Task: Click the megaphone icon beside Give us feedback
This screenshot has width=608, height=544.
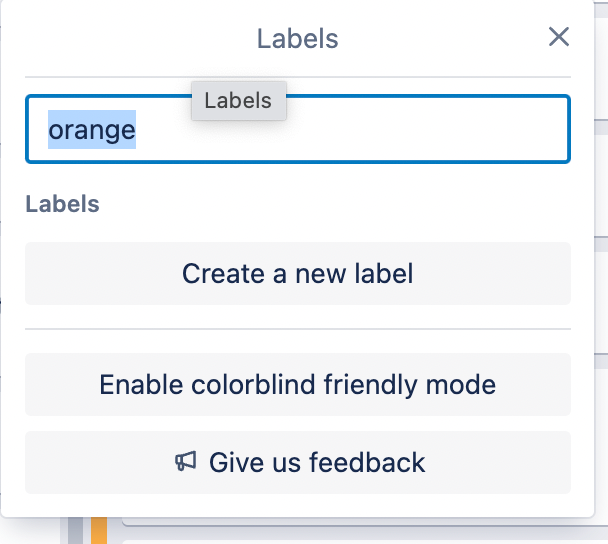Action: pyautogui.click(x=185, y=461)
